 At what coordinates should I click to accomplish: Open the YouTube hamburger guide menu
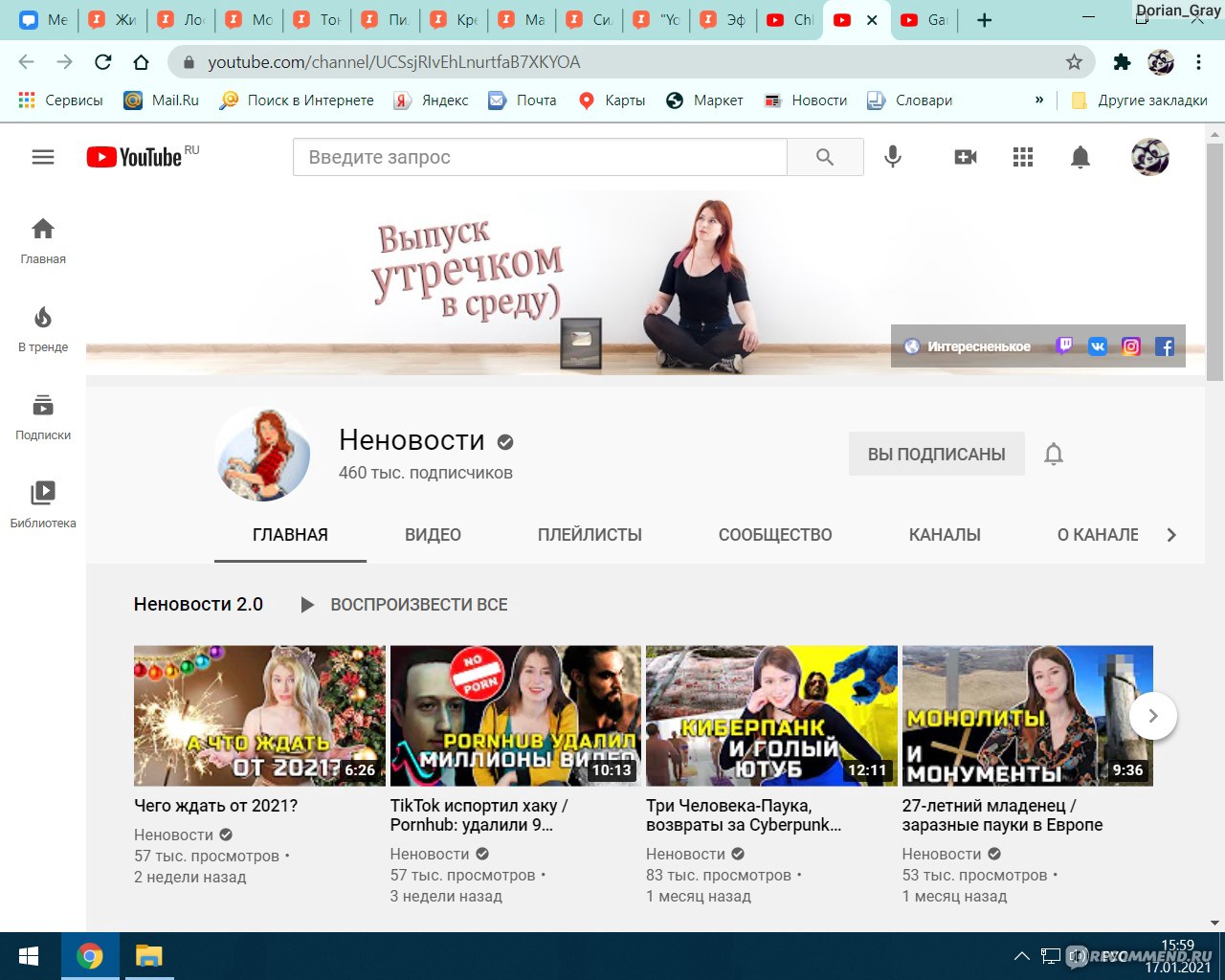[x=43, y=157]
